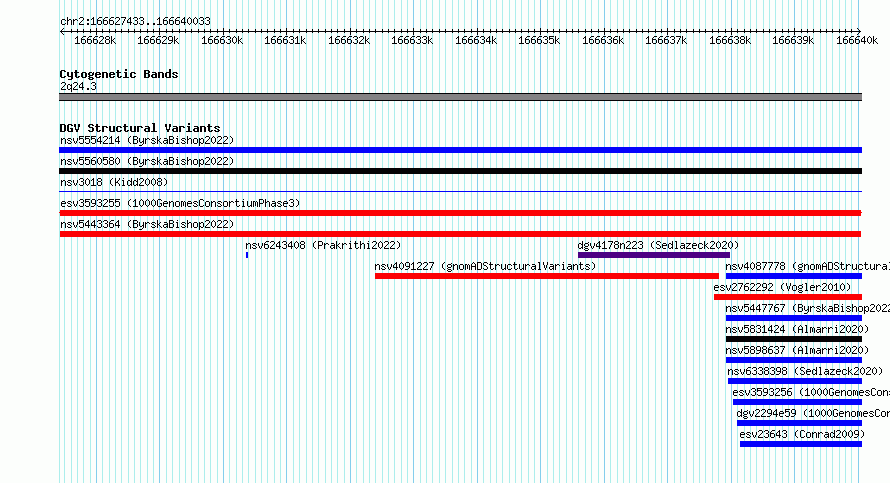Select the blue nsv4087778 variant bar
The height and width of the screenshot is (483, 890).
point(794,276)
